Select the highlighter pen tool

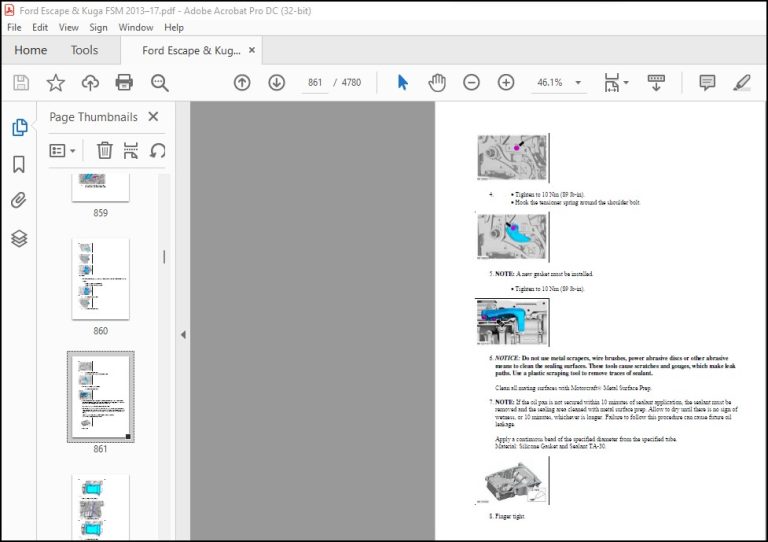coord(742,82)
